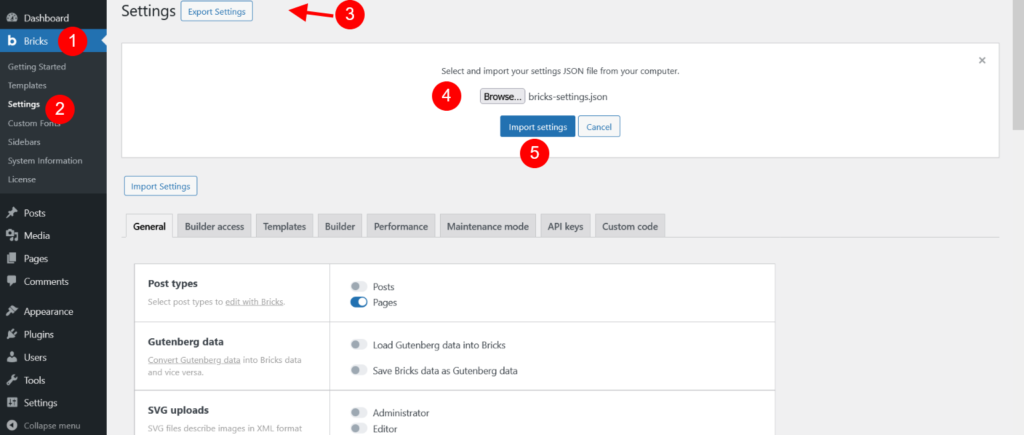Viewport: 1024px width, 435px height.
Task: Switch to the Builder tab
Action: click(x=340, y=227)
